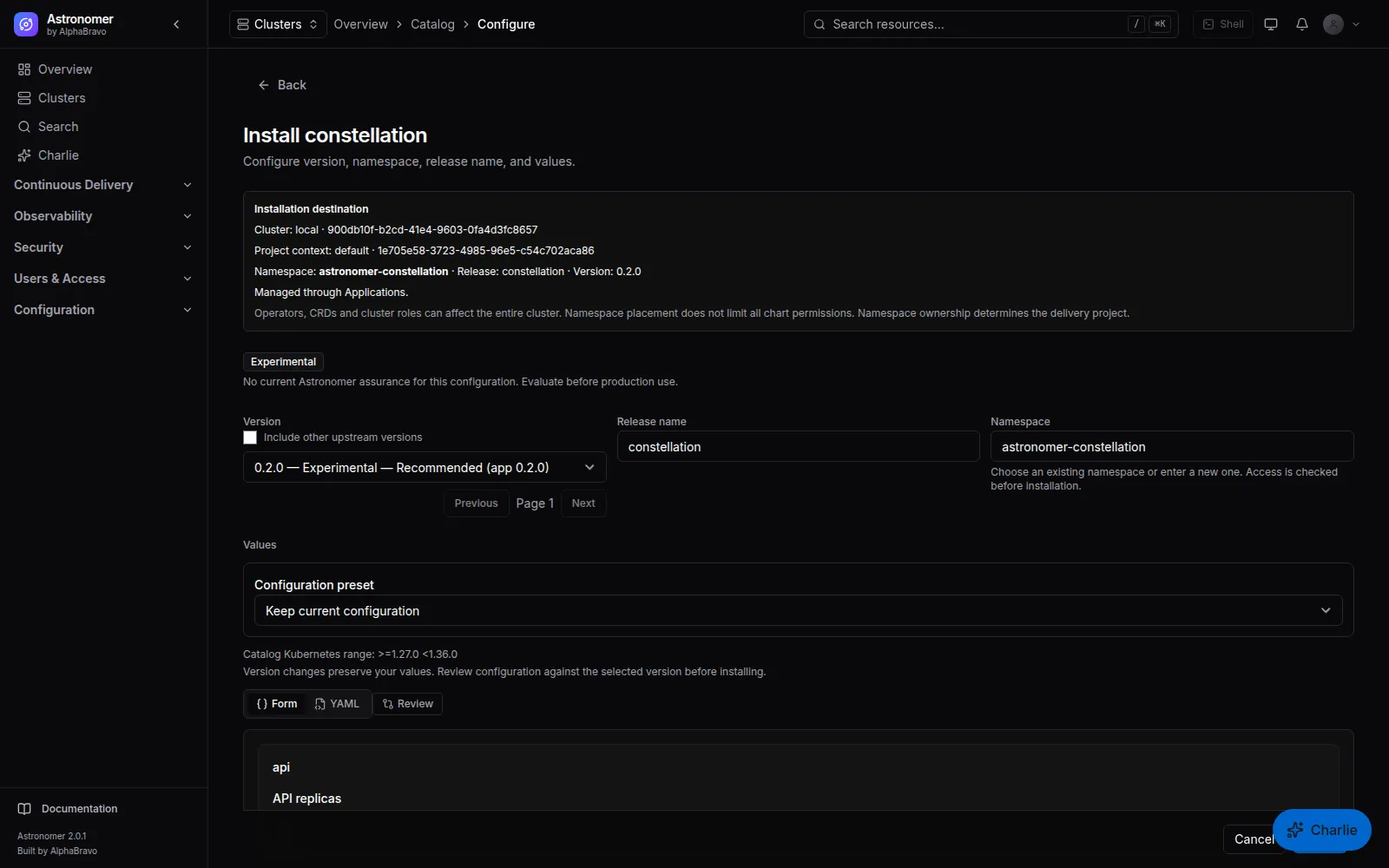Click the Astronomer logo icon
This screenshot has width=1389, height=868.
tap(26, 24)
